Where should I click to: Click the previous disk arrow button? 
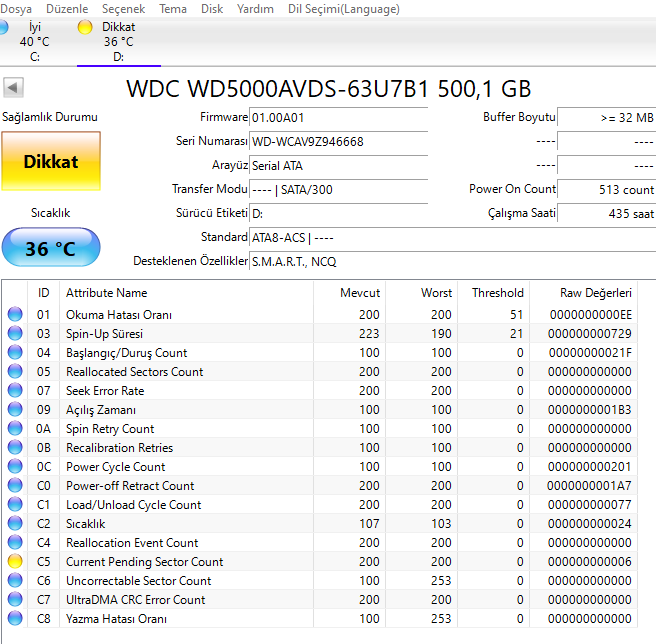point(13,87)
